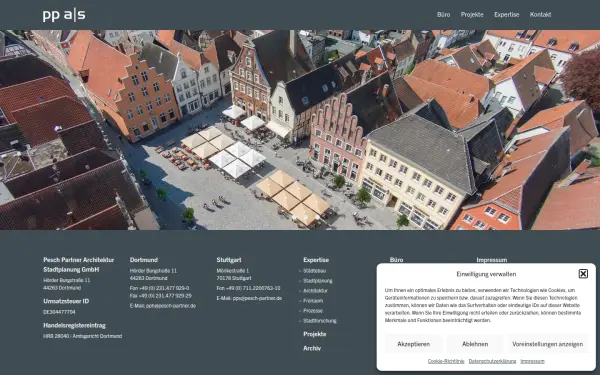
Task: Click the Einwilligung verwalten dialog title
Action: click(x=486, y=274)
